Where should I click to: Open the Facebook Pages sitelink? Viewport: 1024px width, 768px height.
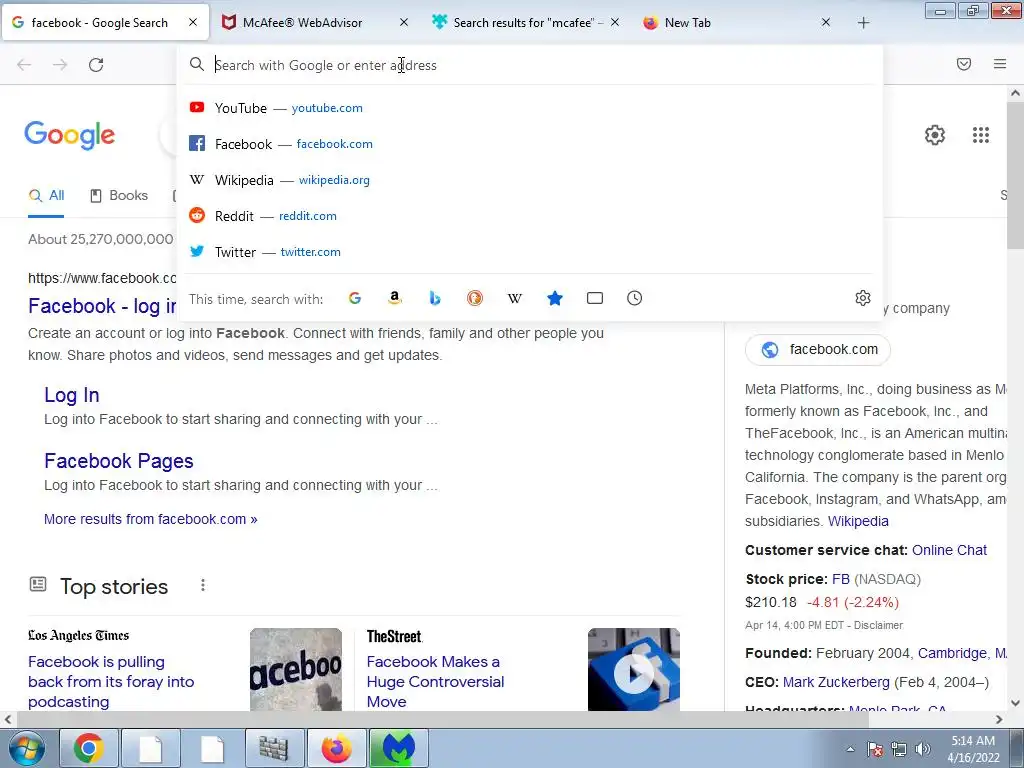click(x=119, y=461)
